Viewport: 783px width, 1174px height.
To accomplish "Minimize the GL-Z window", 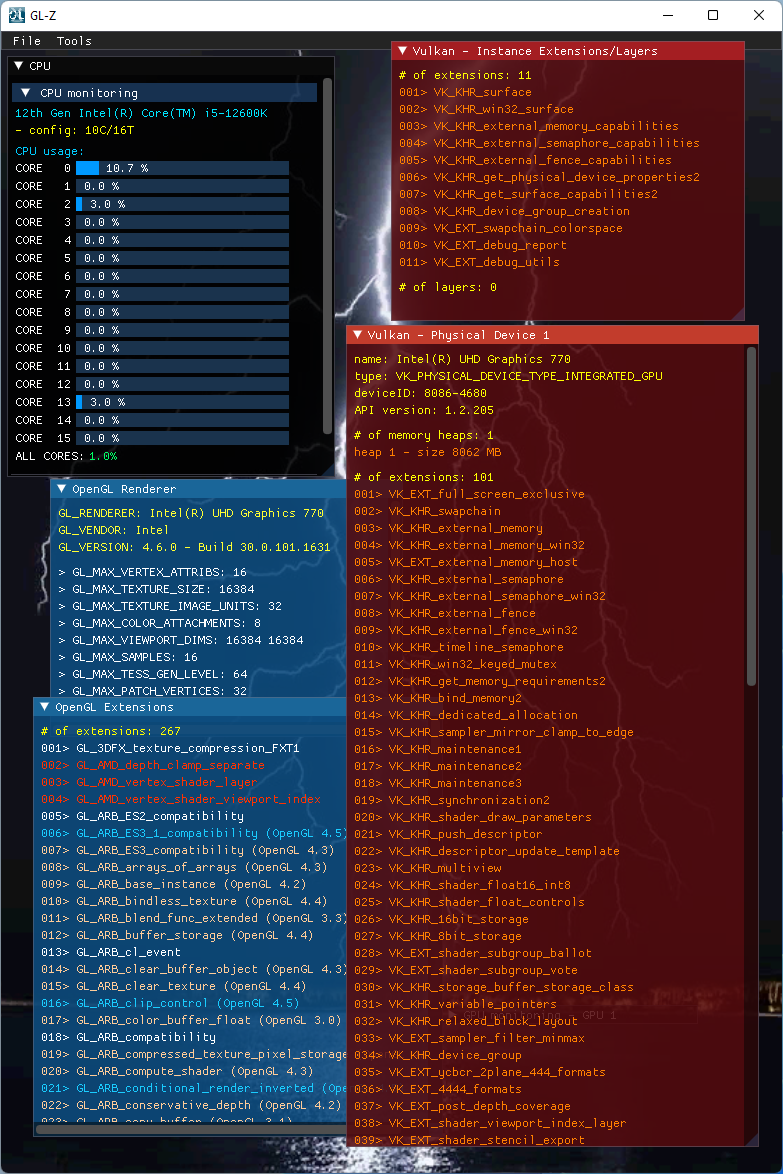I will coord(668,15).
